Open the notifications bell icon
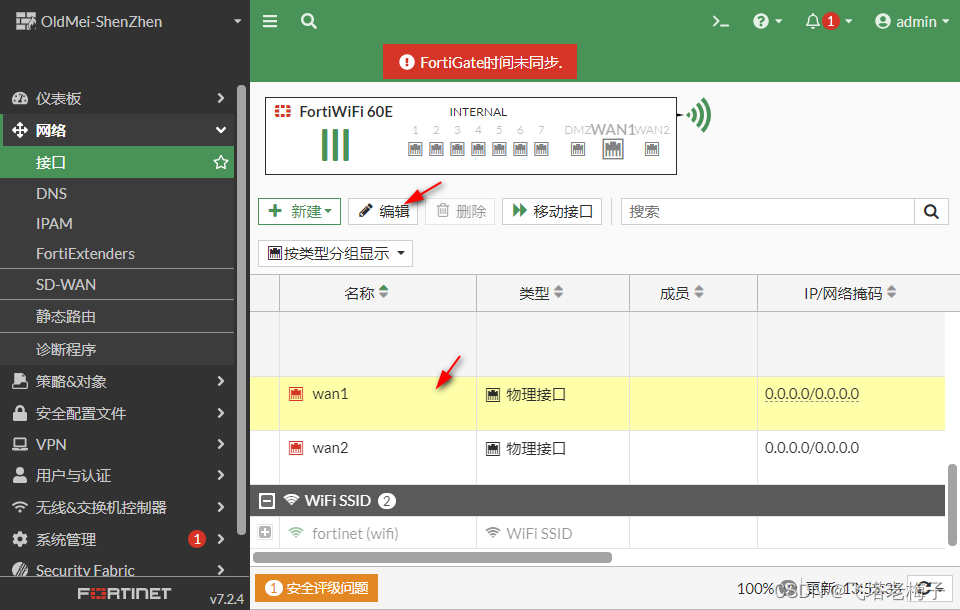 pos(828,21)
